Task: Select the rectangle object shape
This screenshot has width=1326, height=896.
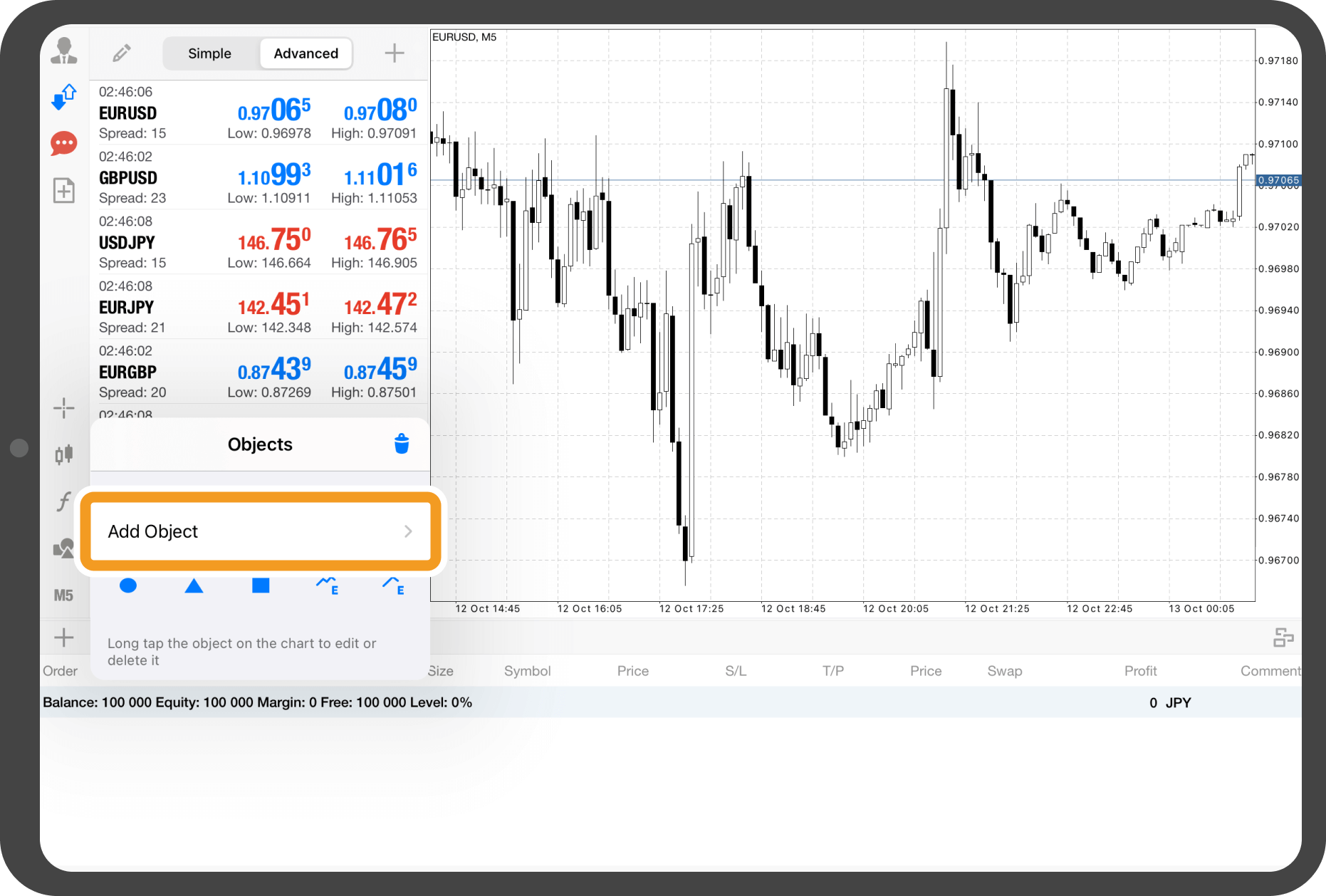Action: [261, 585]
